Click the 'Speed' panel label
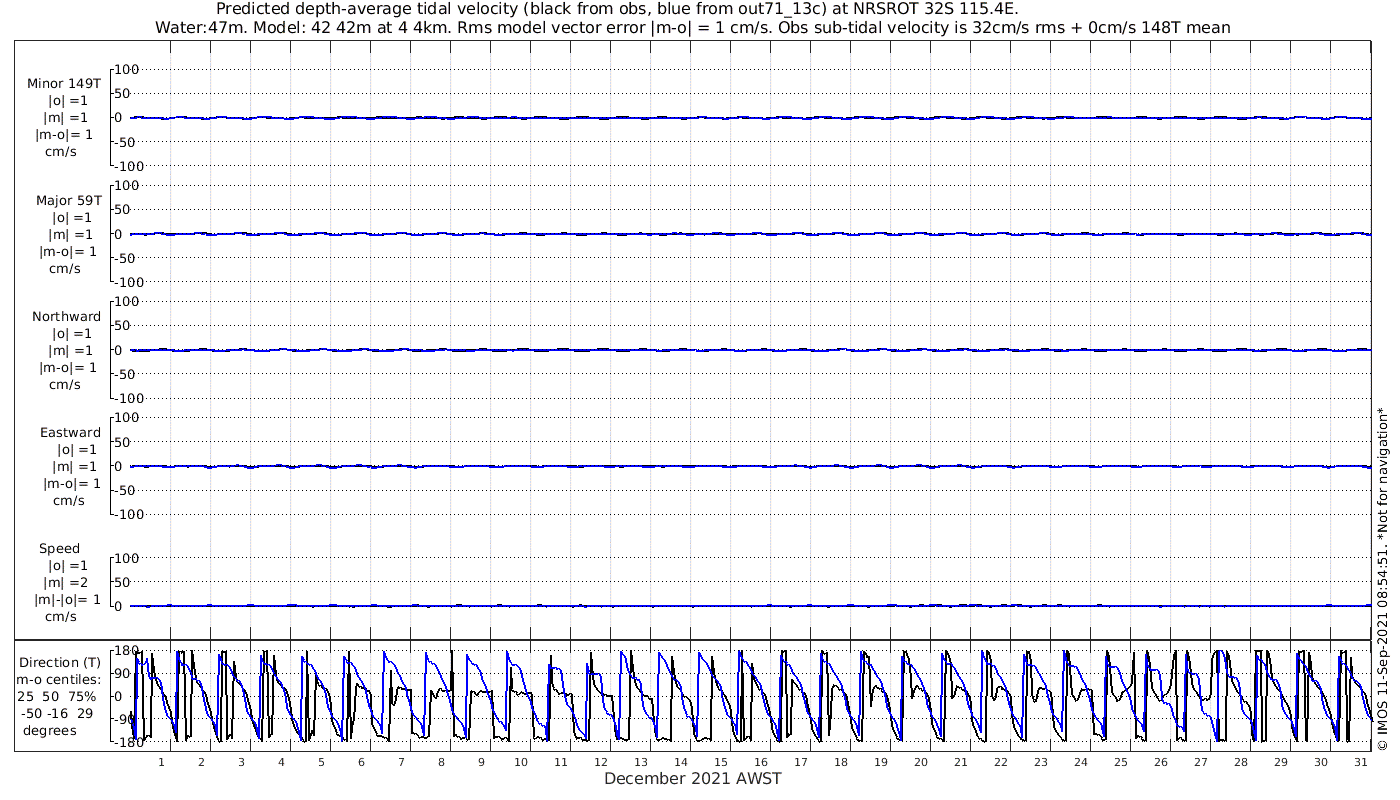Viewport: 1400px width, 800px height. 60,549
